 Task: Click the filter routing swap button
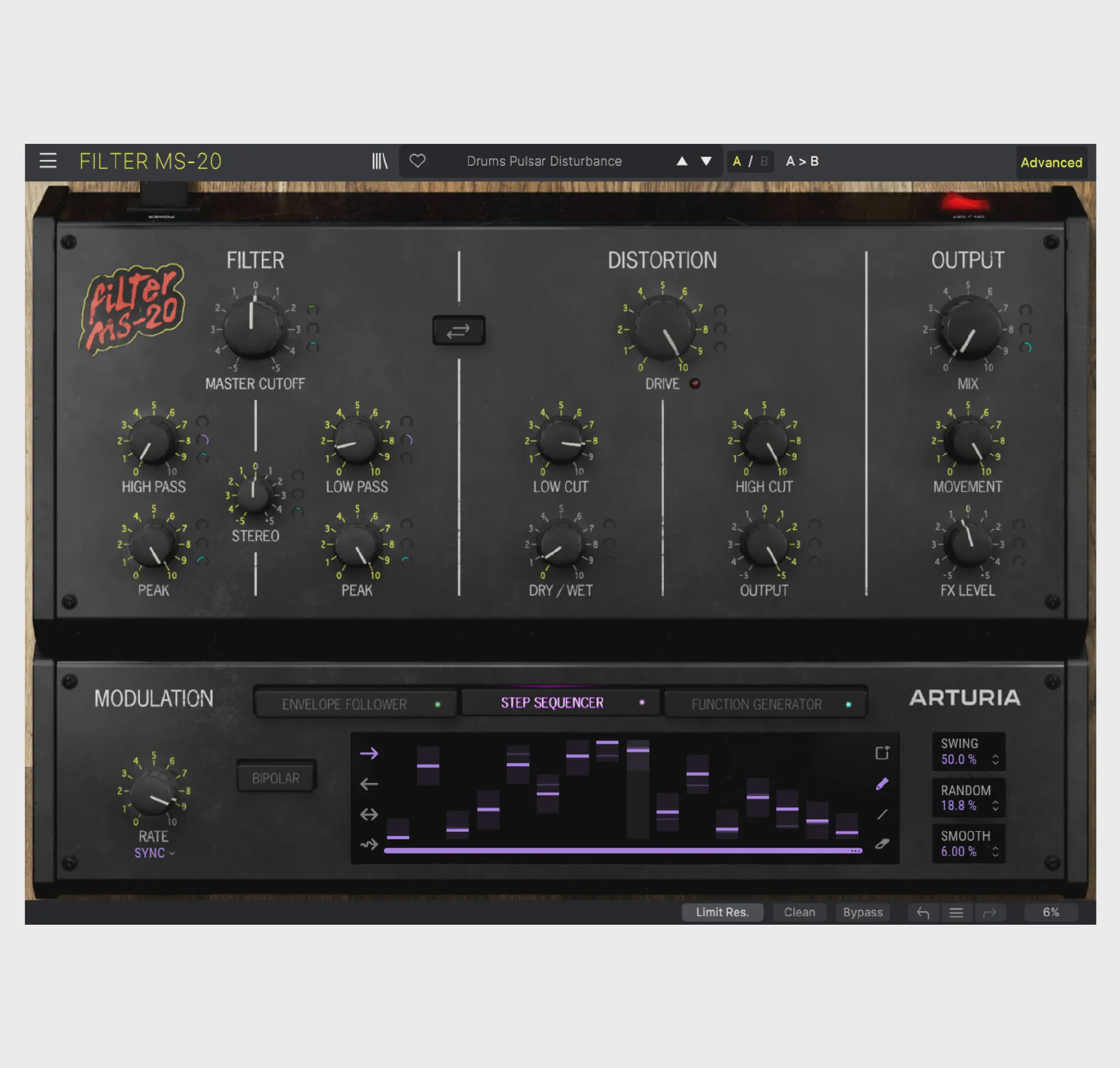coord(459,330)
